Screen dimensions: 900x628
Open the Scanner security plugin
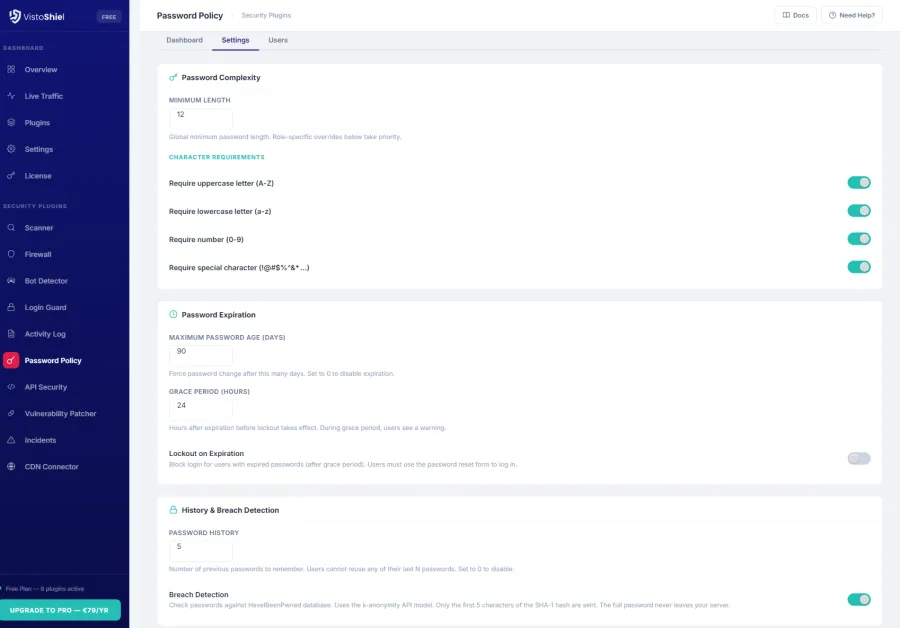tap(40, 227)
